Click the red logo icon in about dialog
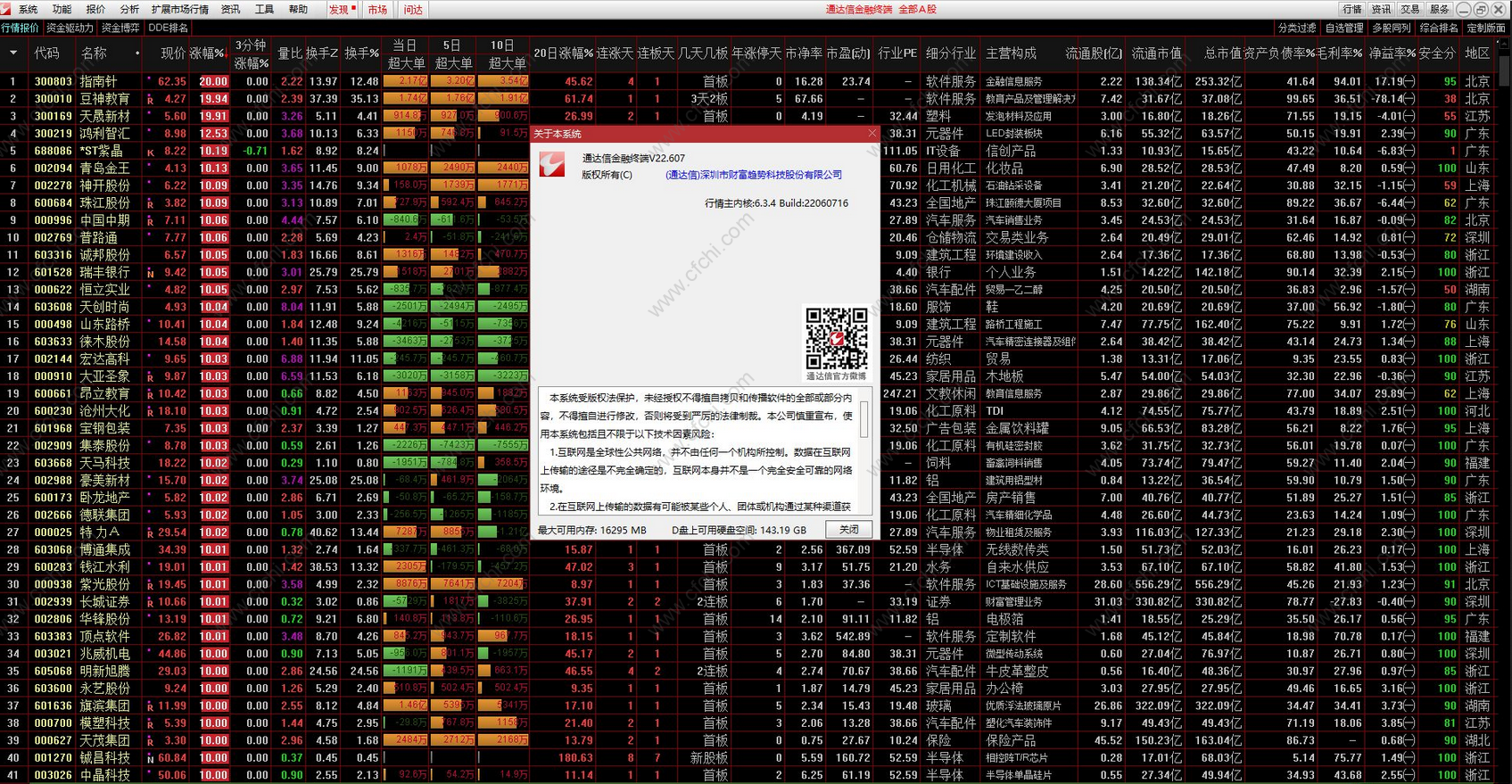 [x=551, y=164]
